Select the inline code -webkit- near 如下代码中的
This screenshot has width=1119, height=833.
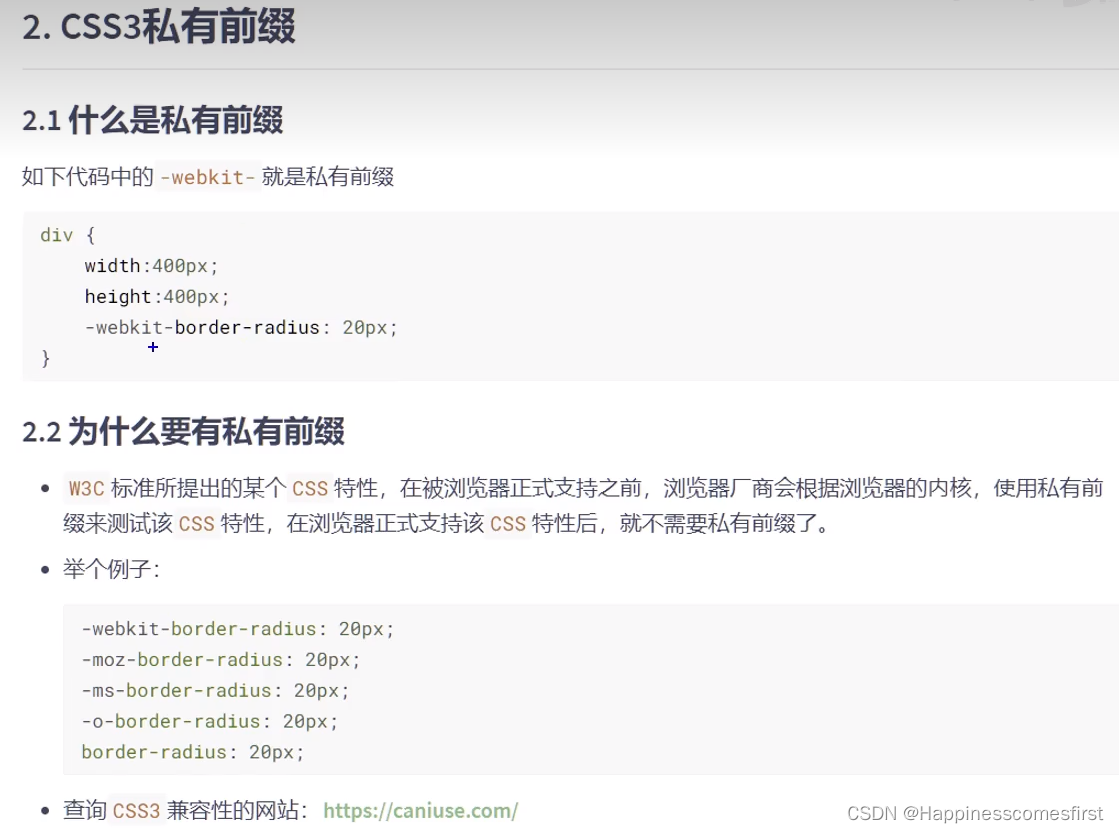[207, 177]
